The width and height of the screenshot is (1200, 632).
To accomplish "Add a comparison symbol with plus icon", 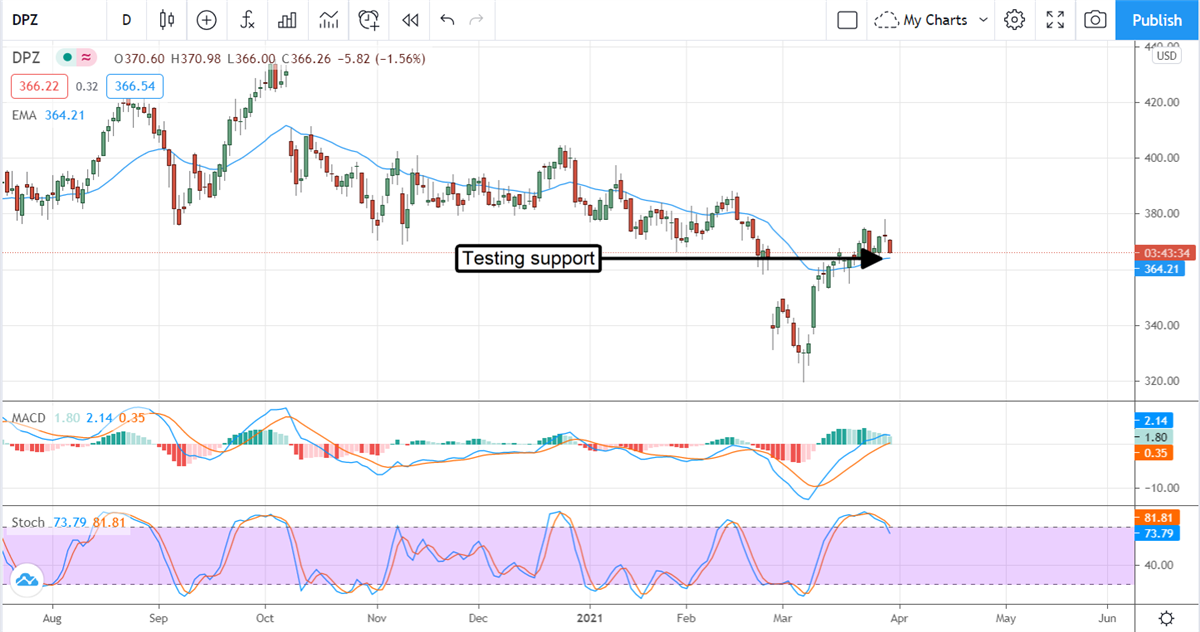I will [x=206, y=20].
